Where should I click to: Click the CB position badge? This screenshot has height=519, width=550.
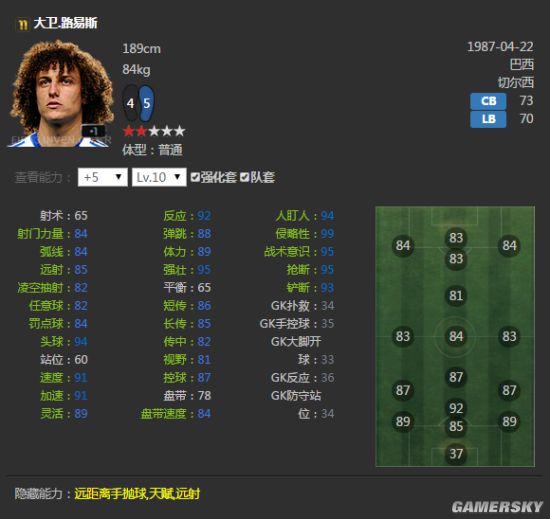click(488, 101)
